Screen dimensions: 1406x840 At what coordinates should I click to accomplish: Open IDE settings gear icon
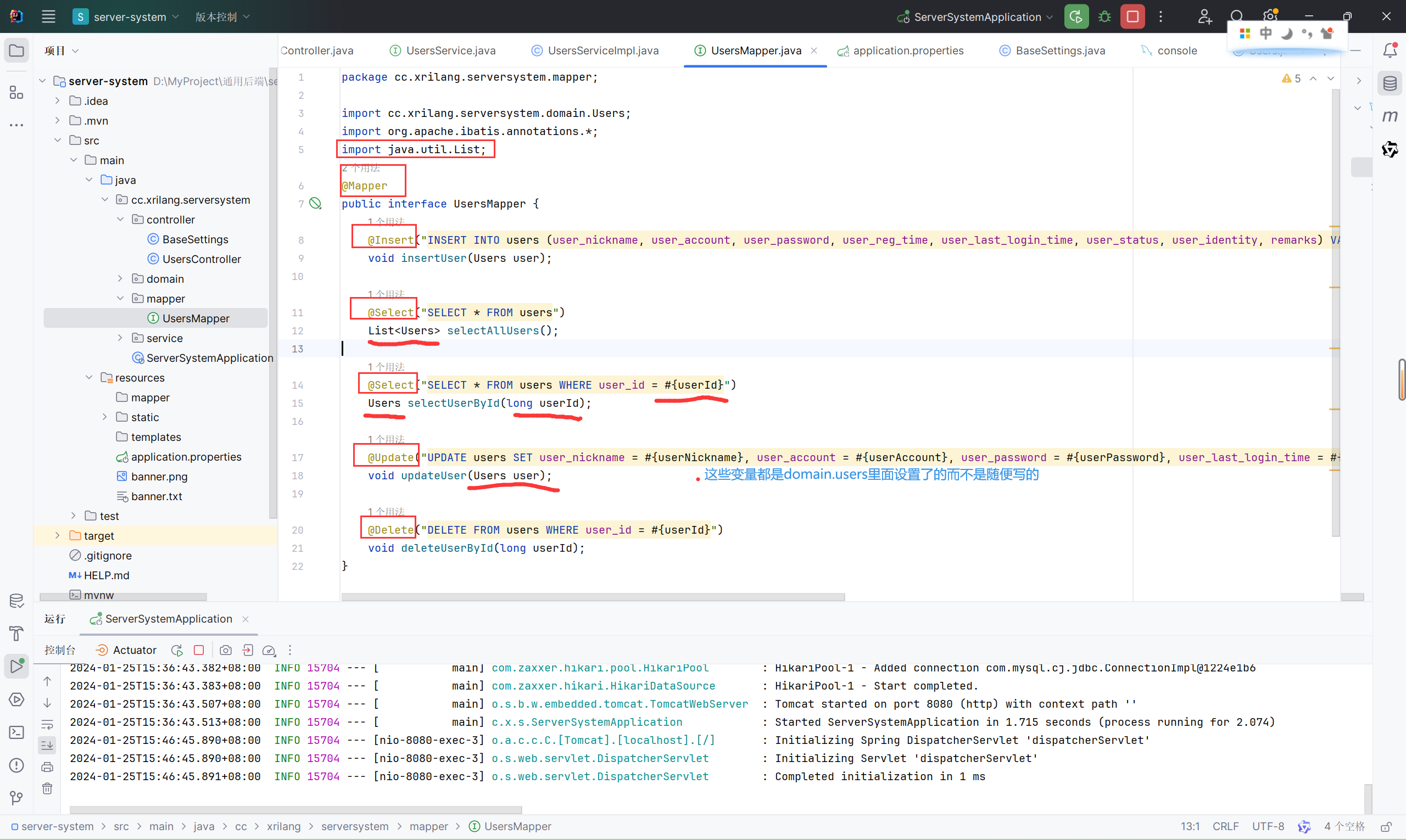(1270, 16)
